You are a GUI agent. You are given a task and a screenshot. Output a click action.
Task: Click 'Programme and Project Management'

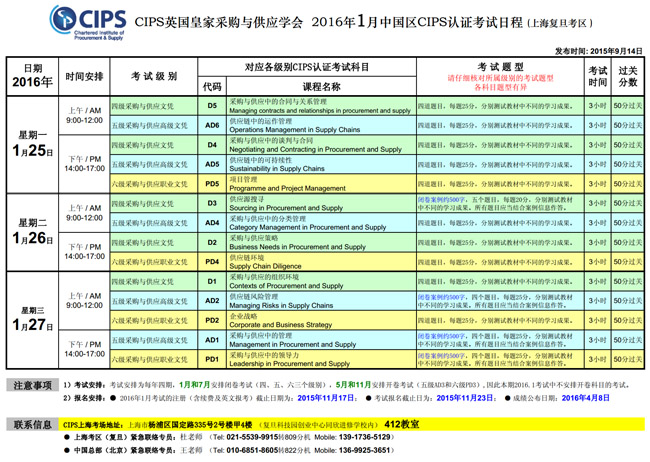tap(287, 188)
